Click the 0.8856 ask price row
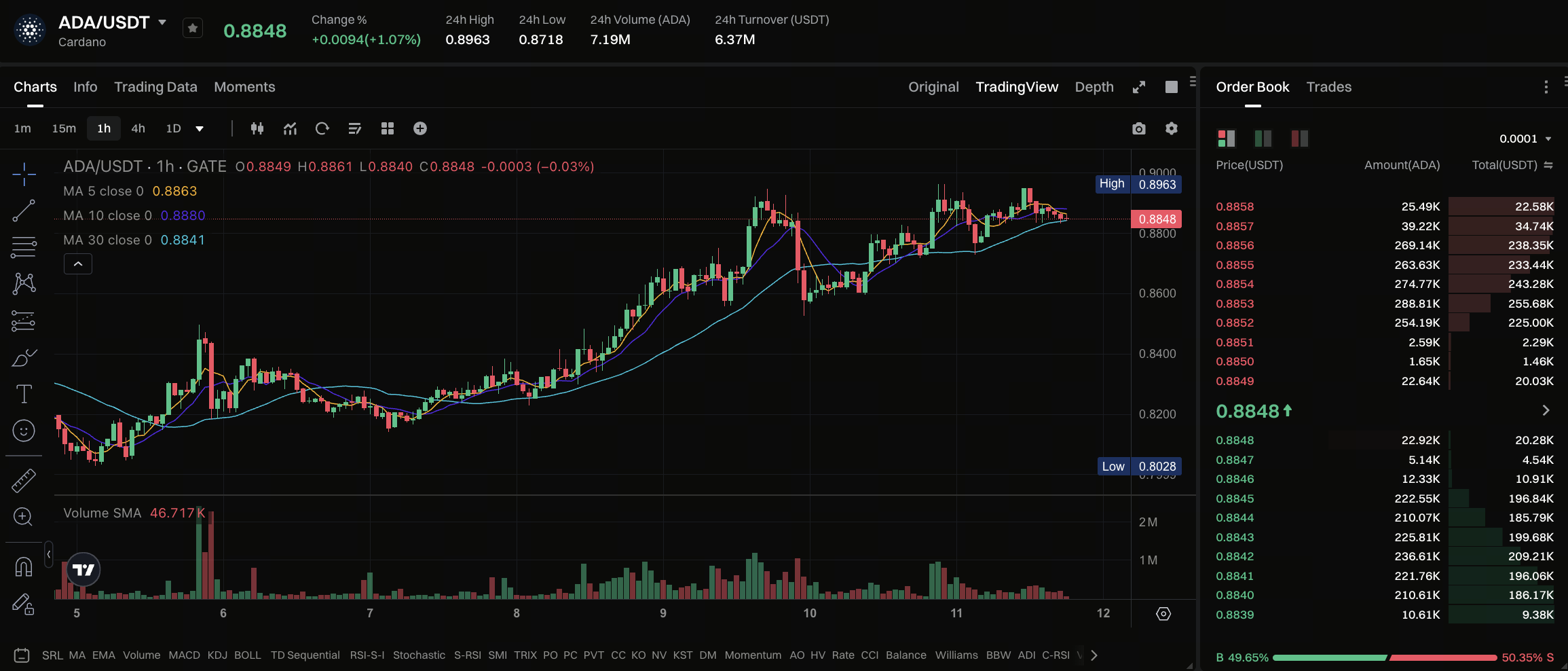 1384,245
